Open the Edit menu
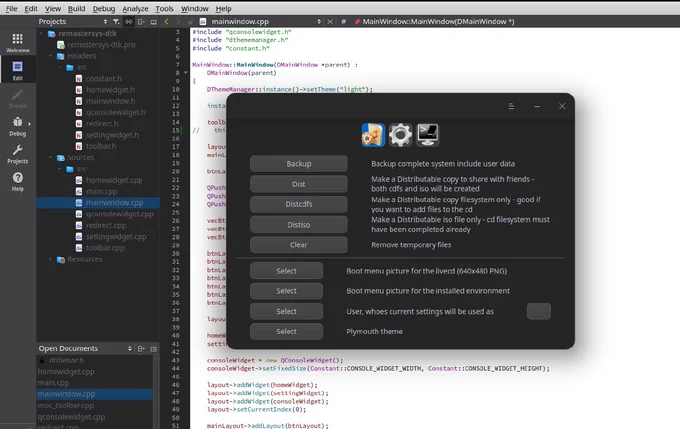The height and width of the screenshot is (429, 680). [30, 8]
